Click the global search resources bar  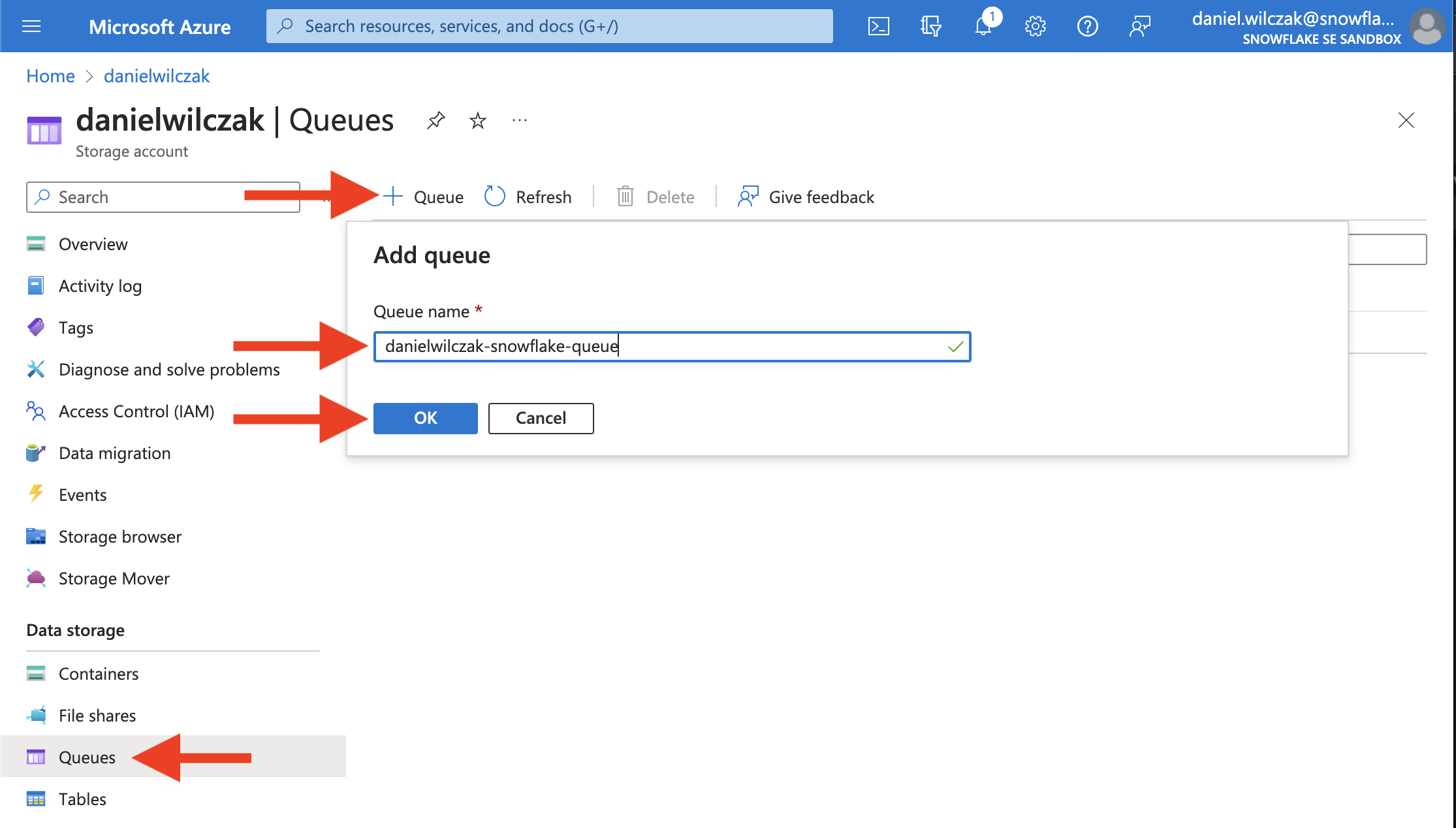[x=549, y=26]
